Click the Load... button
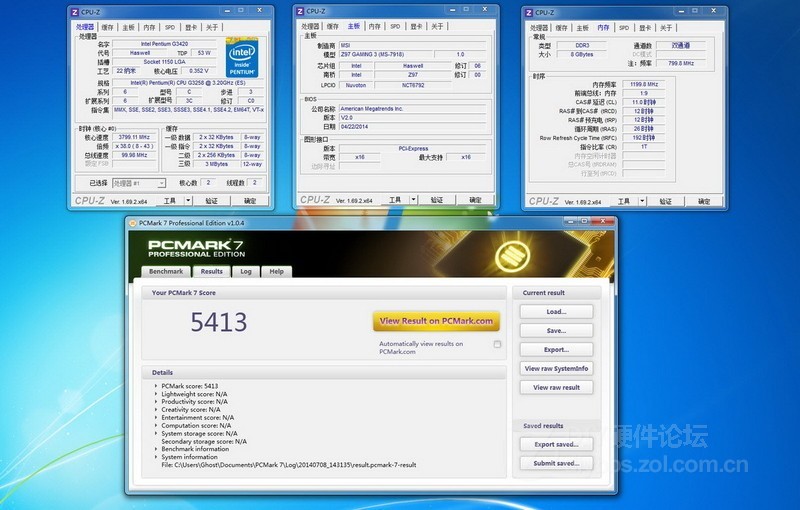Viewport: 800px width, 510px height. tap(556, 312)
